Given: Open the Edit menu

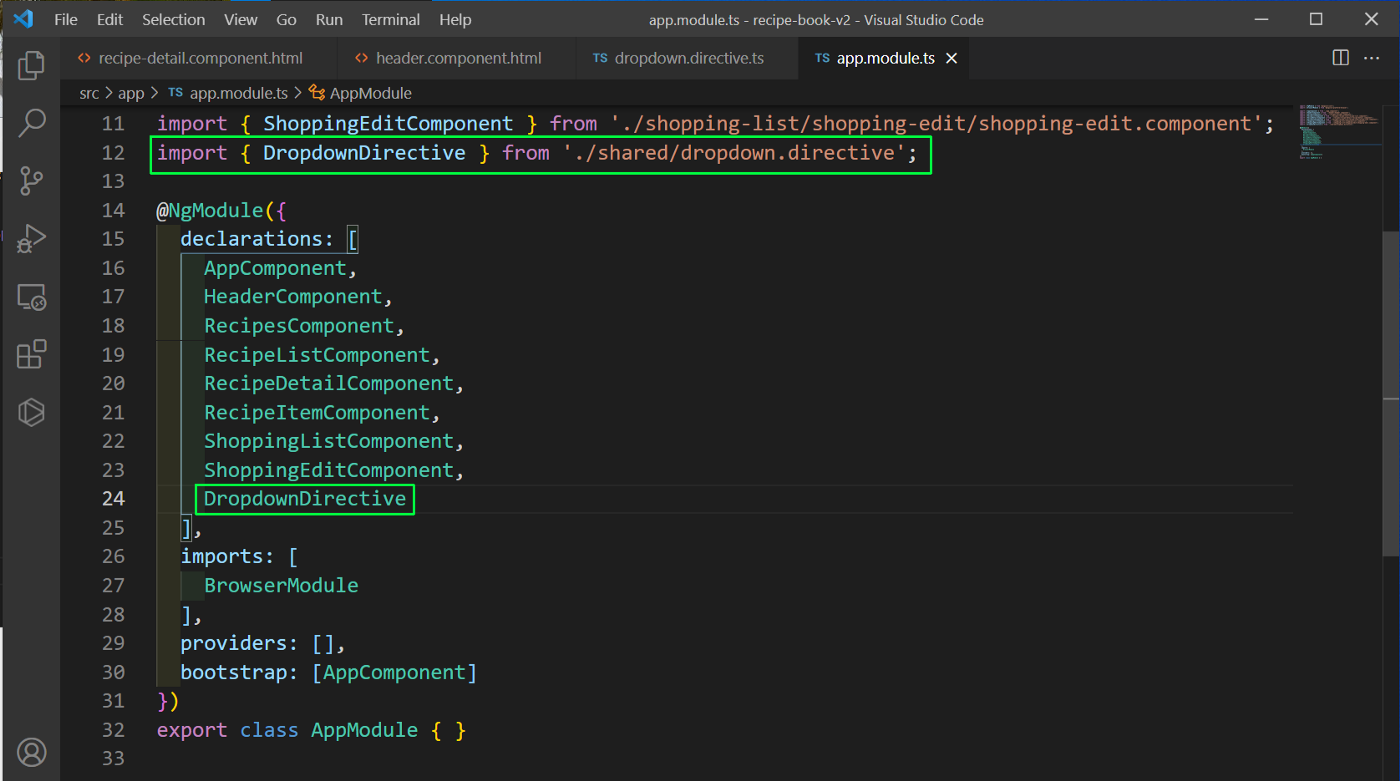Looking at the screenshot, I should 110,19.
